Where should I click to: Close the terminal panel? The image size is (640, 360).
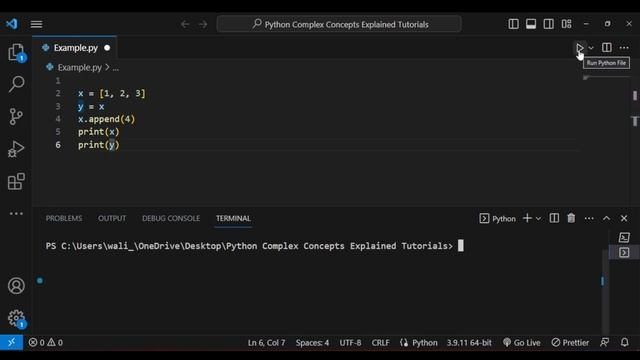(624, 219)
